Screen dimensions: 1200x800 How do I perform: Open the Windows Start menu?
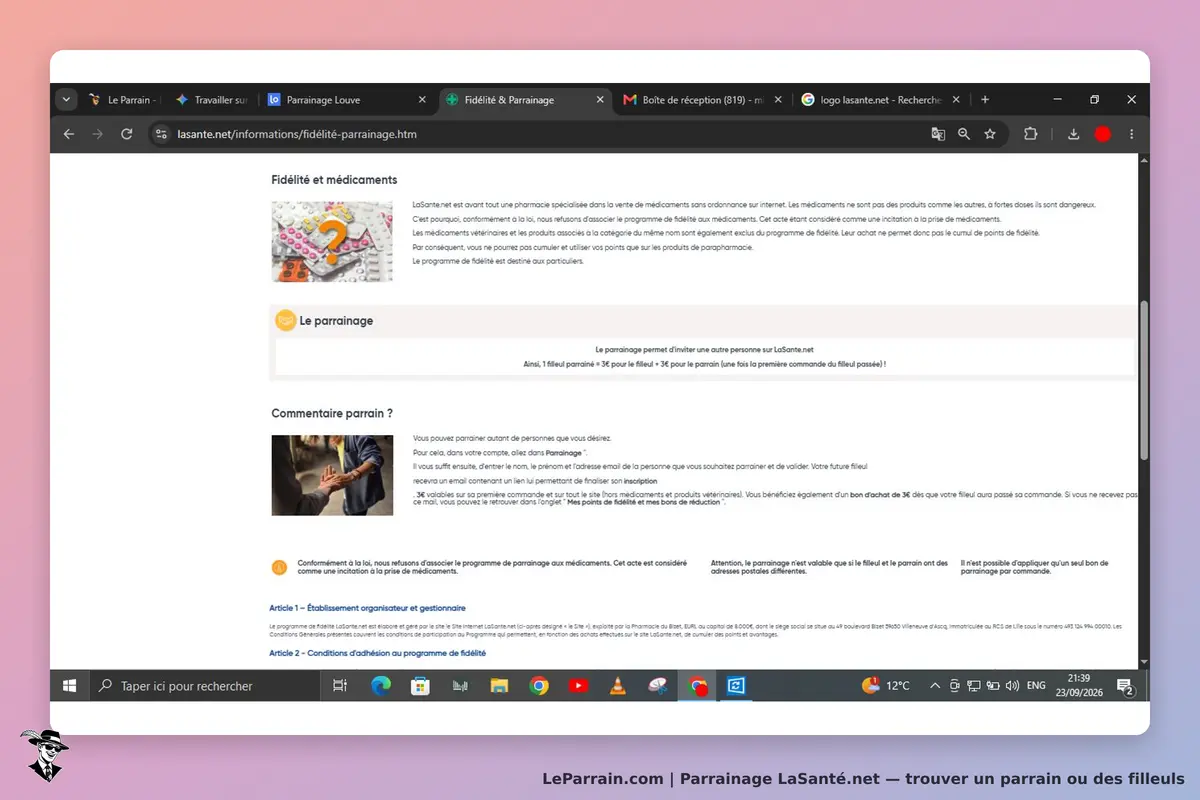point(70,686)
